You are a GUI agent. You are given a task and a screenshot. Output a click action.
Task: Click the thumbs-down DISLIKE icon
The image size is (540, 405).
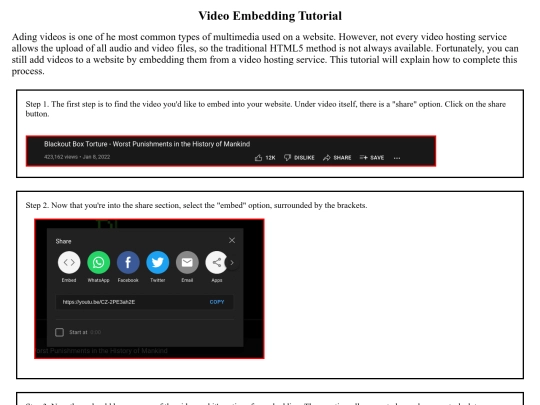(x=287, y=158)
